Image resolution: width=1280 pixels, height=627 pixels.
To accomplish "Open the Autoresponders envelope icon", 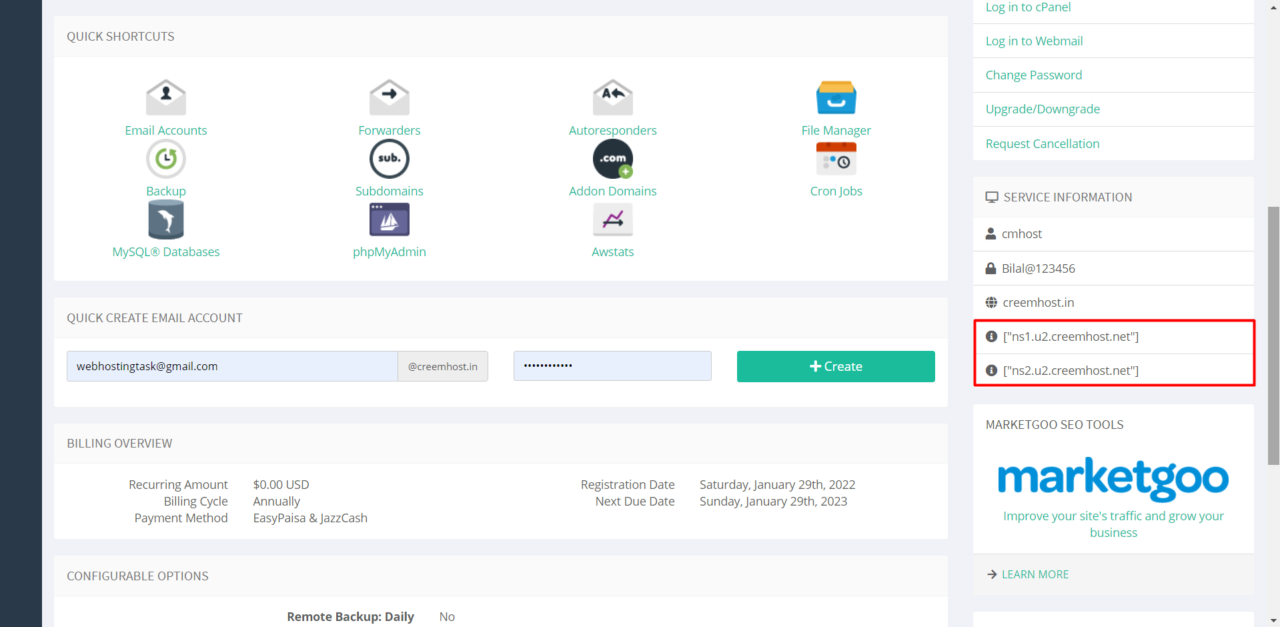I will coord(613,98).
